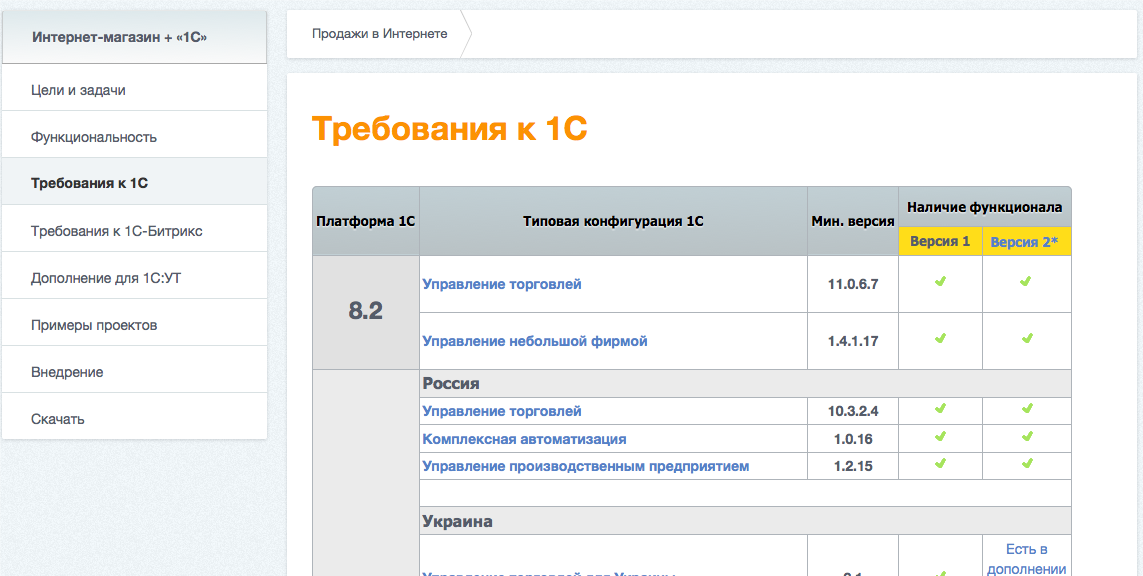Viewport: 1143px width, 576px height.
Task: Select Требования к 1С in the sidebar
Action: (134, 184)
